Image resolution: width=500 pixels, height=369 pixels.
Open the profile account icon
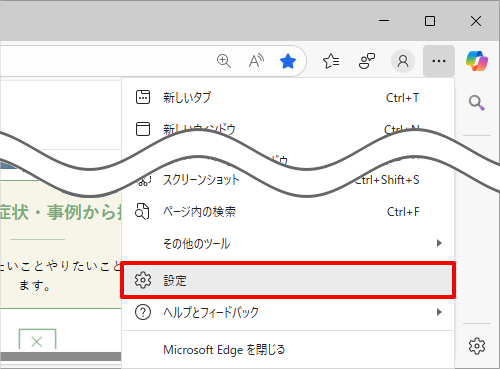tap(403, 61)
